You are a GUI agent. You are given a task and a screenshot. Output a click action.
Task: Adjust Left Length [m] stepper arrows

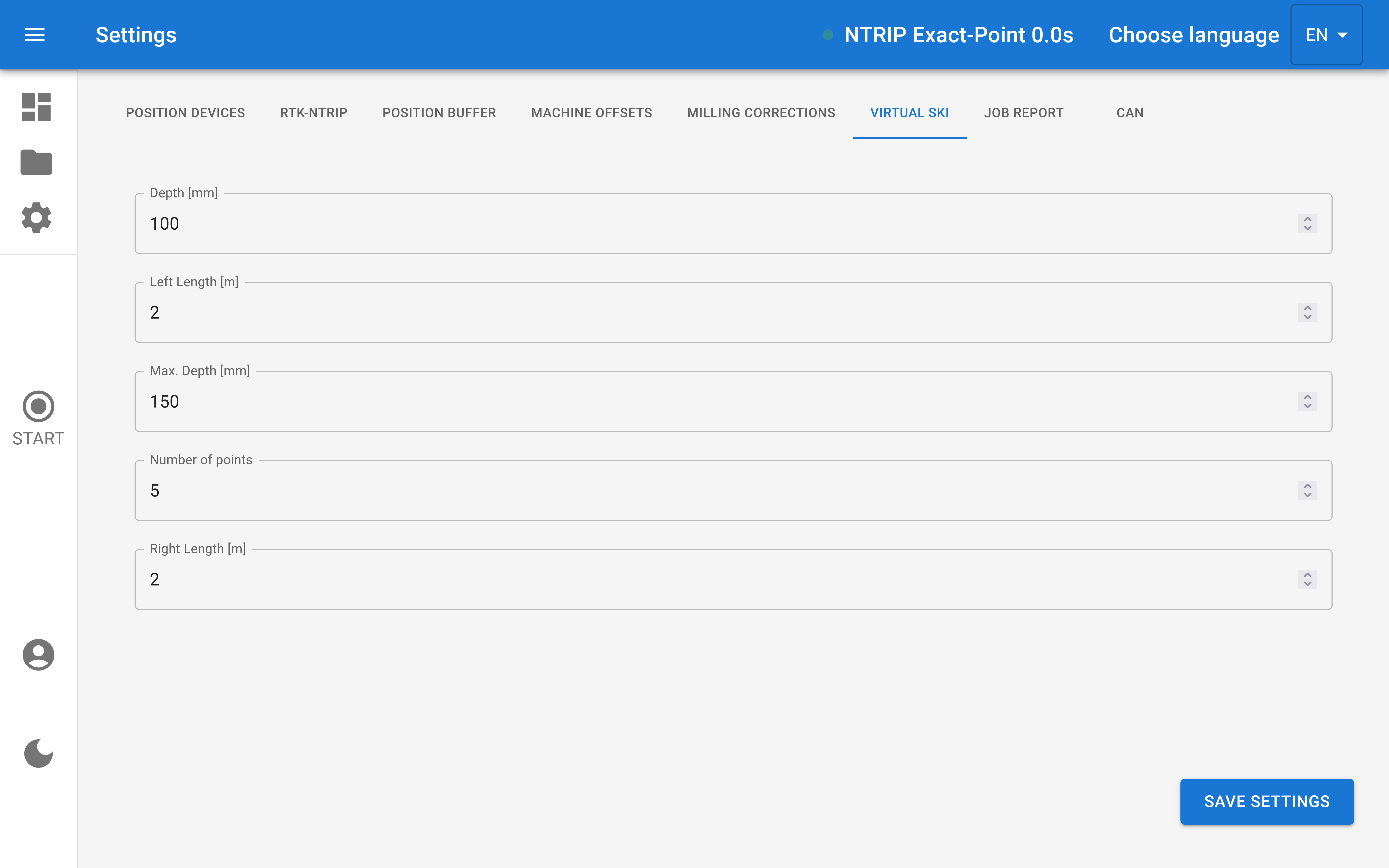click(1307, 312)
